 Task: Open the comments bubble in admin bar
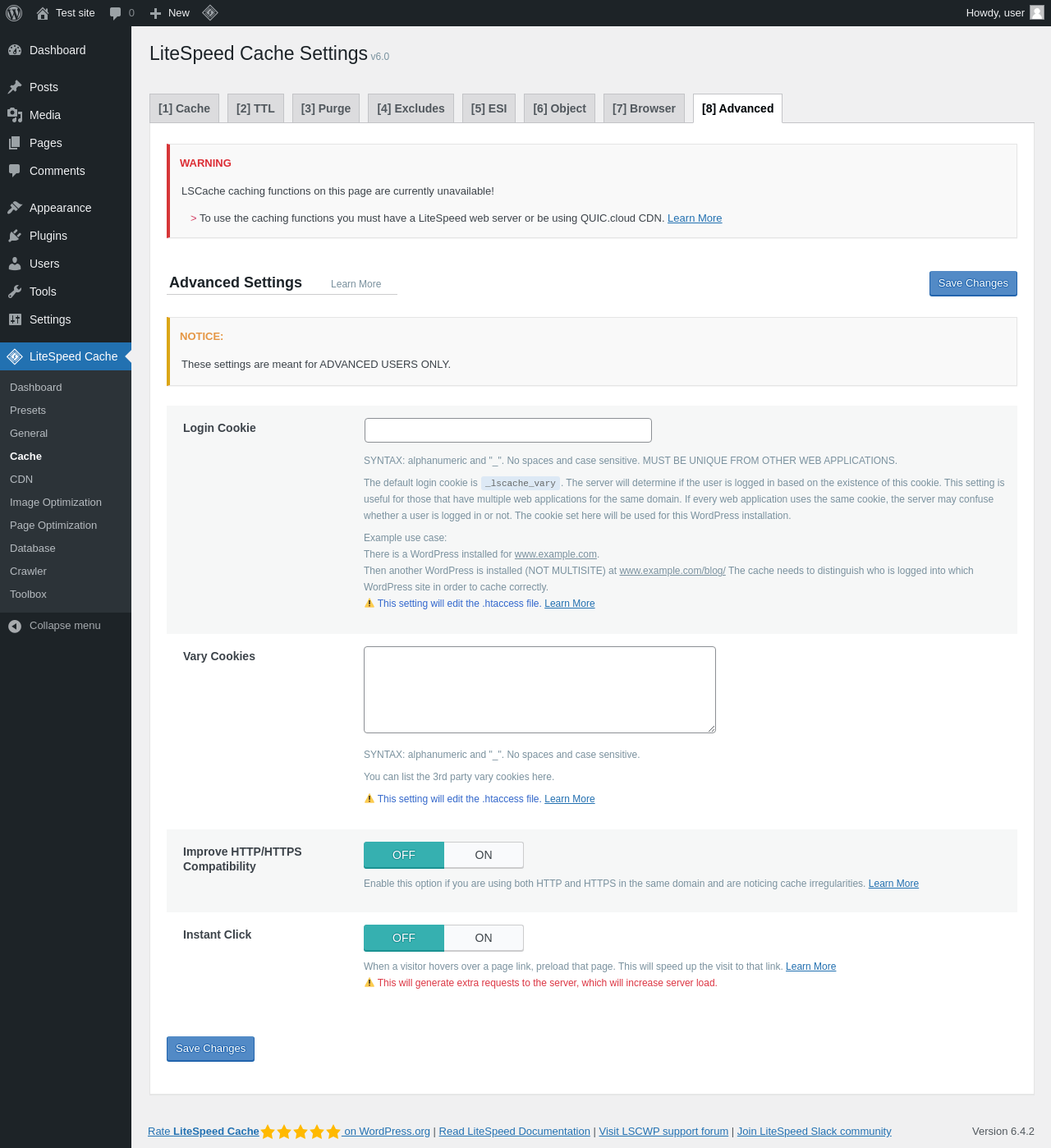tap(116, 13)
